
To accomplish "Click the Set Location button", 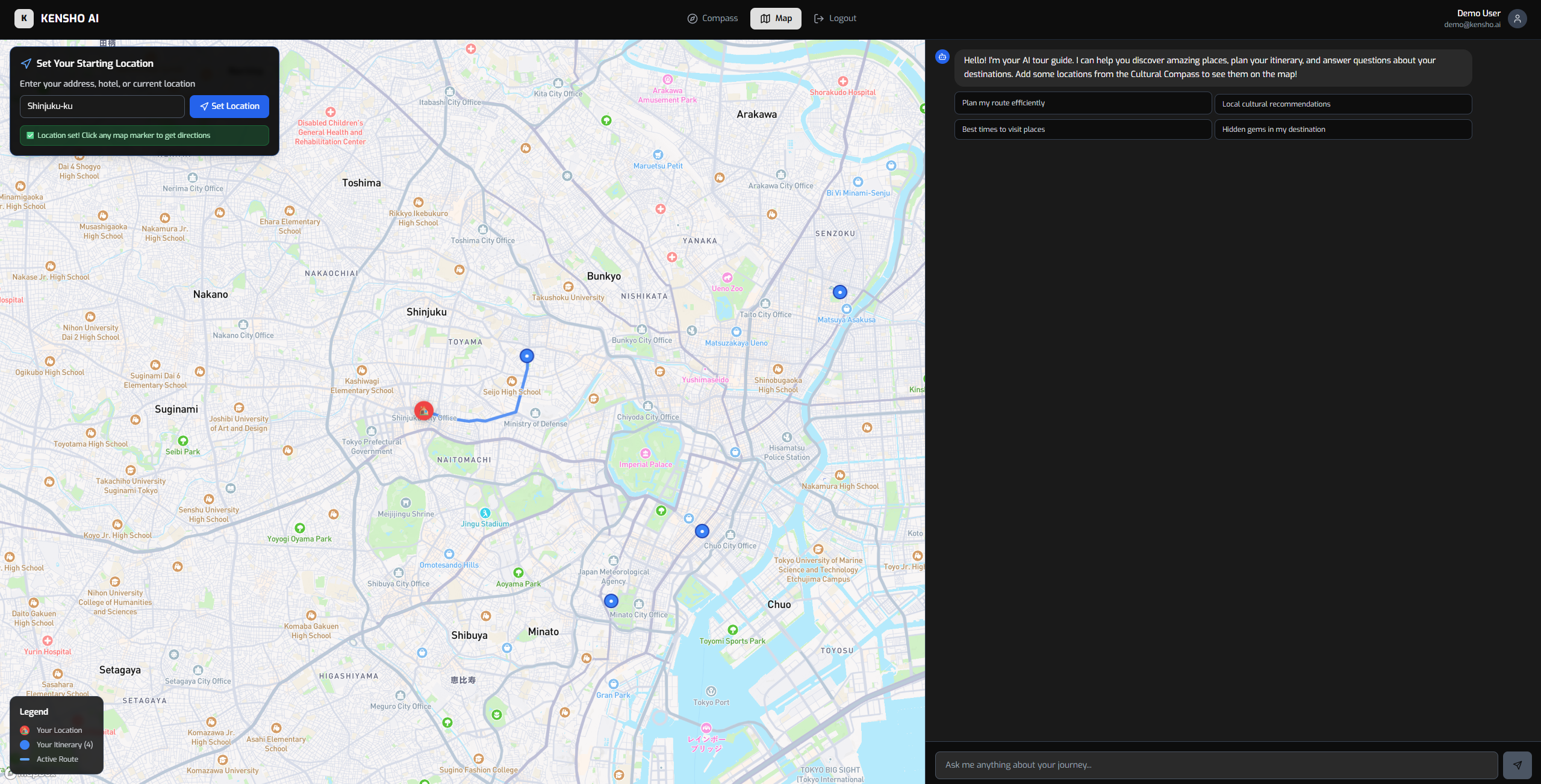I will 229,106.
